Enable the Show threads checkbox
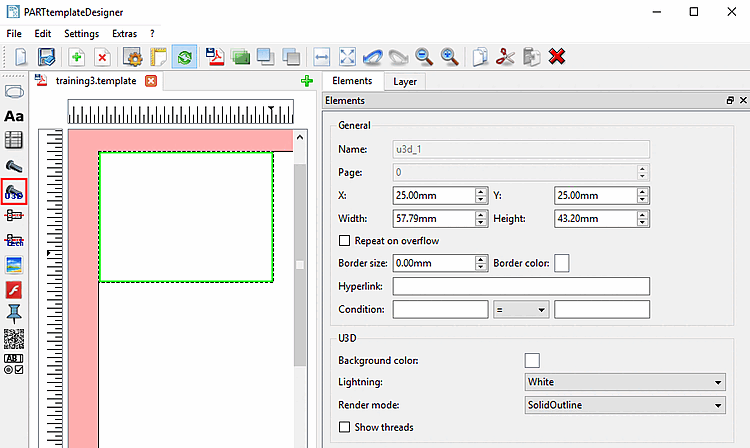Viewport: 750px width, 448px height. pyautogui.click(x=344, y=427)
